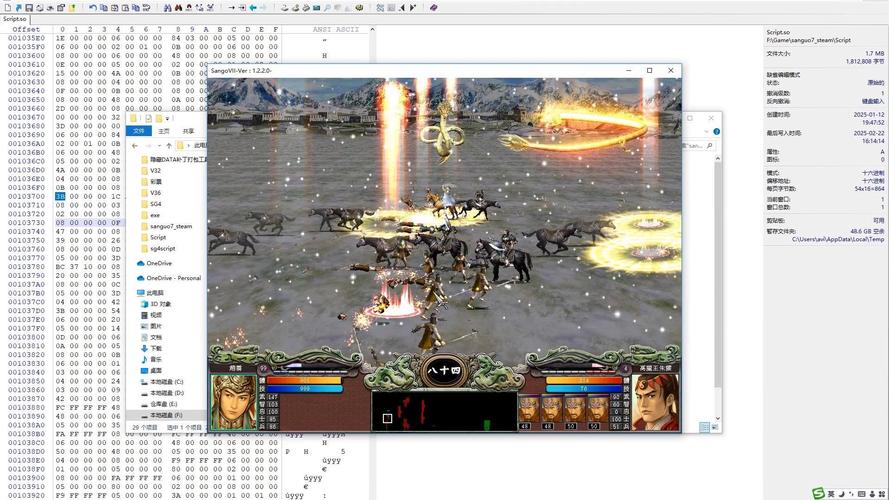Click the Open file toolbar icon
Screen dimensions: 889x500
(x=19, y=8)
